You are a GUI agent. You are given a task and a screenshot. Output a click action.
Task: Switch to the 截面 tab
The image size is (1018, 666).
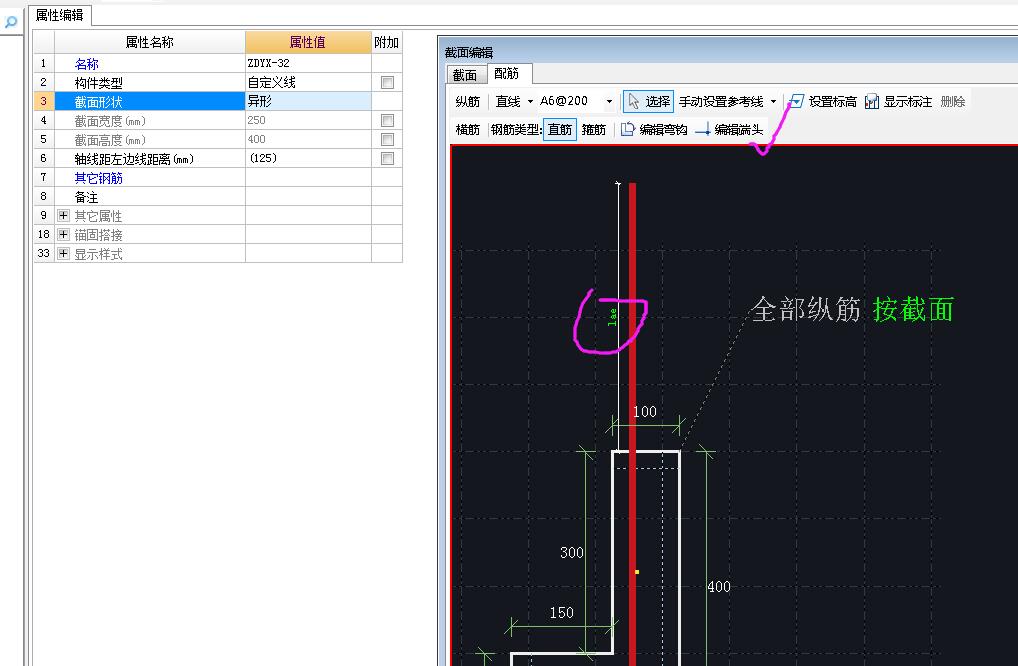[x=465, y=75]
